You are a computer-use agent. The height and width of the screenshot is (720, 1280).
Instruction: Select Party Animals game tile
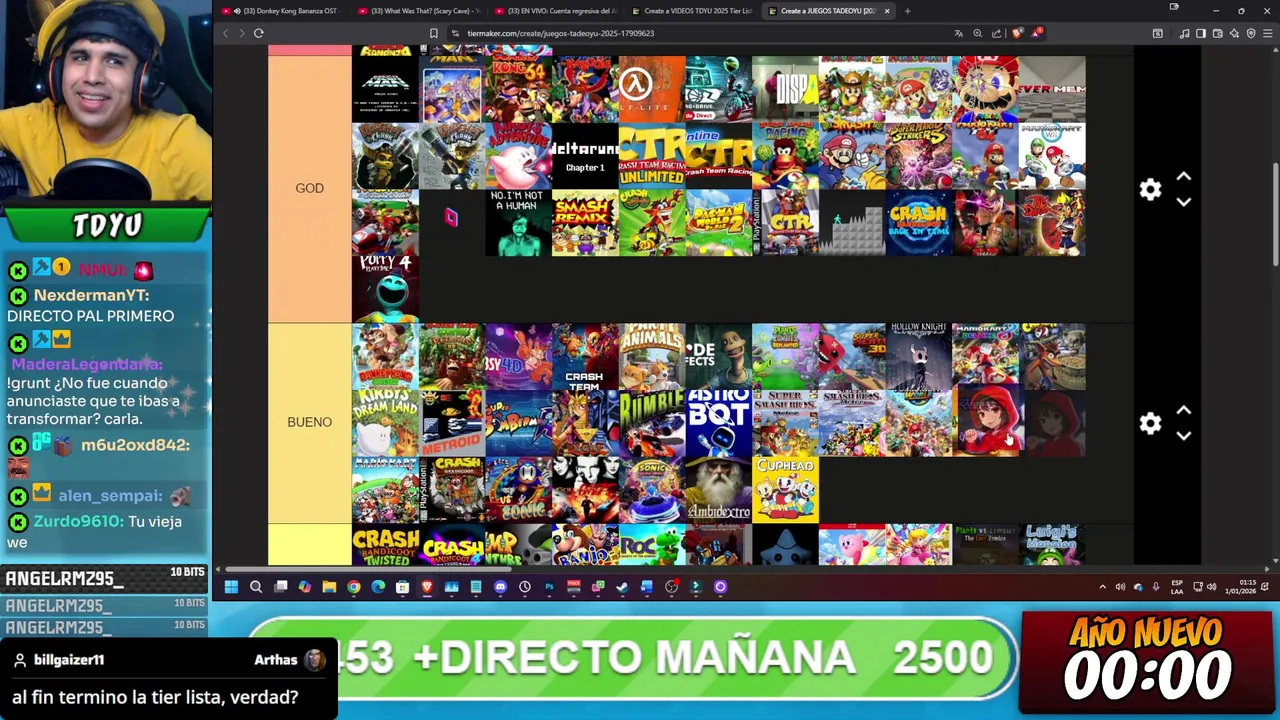651,356
